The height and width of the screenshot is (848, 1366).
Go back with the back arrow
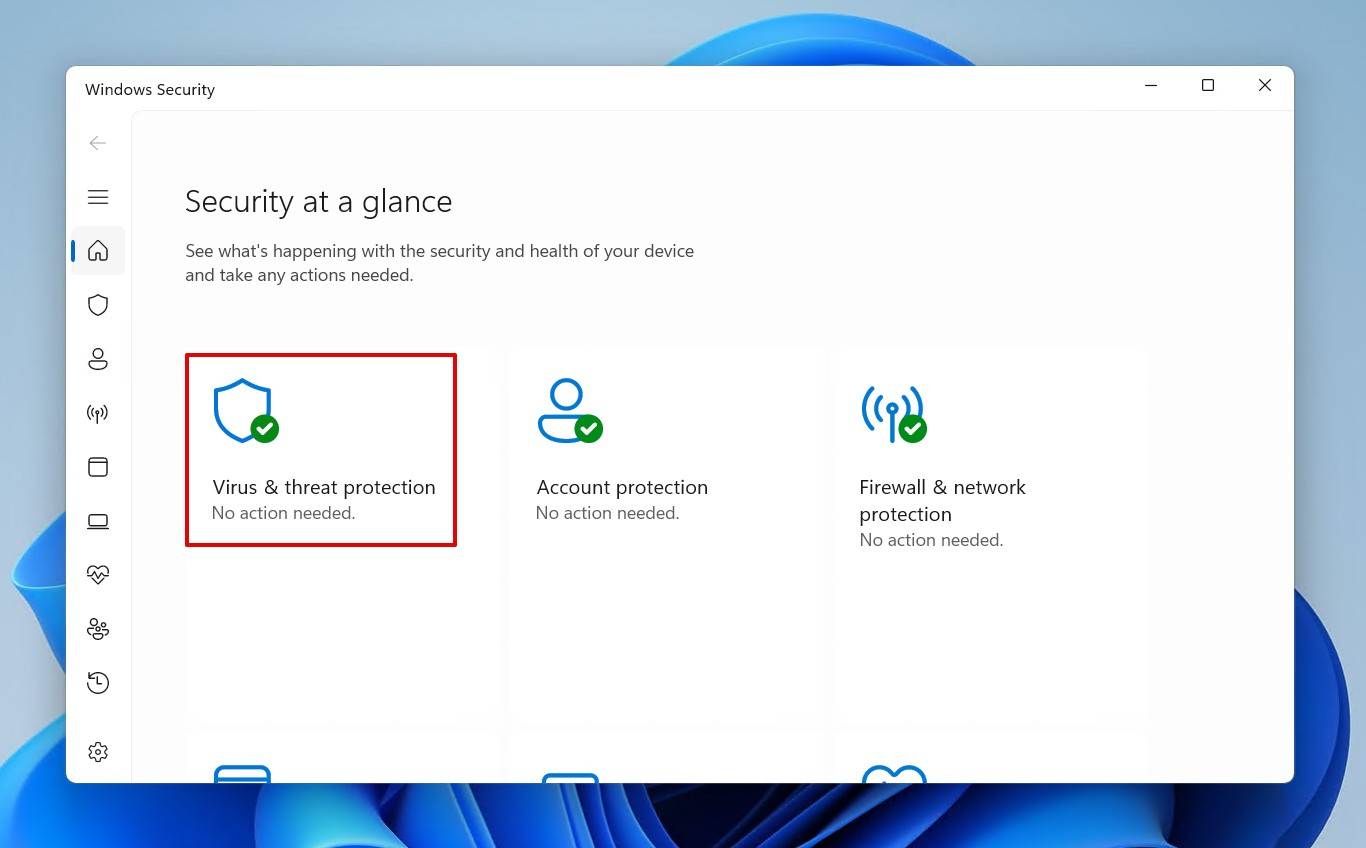pos(97,143)
